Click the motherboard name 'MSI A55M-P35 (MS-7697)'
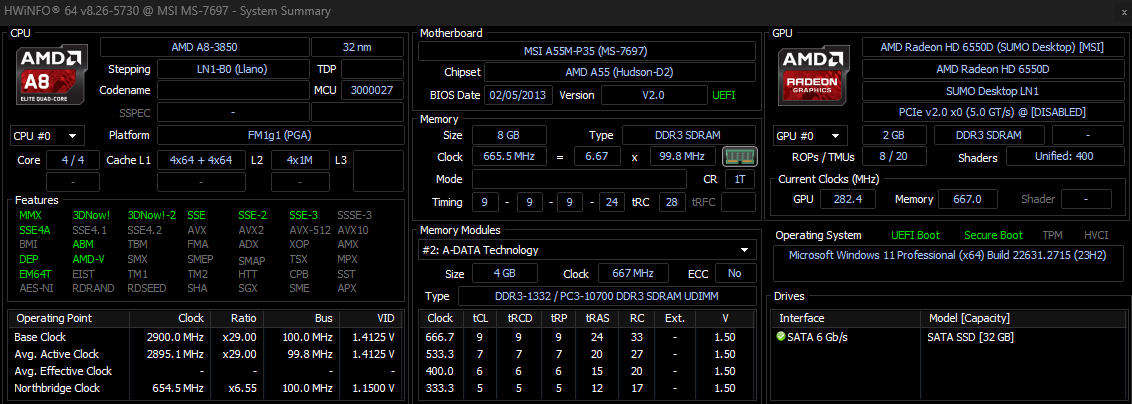The width and height of the screenshot is (1132, 404). click(587, 51)
